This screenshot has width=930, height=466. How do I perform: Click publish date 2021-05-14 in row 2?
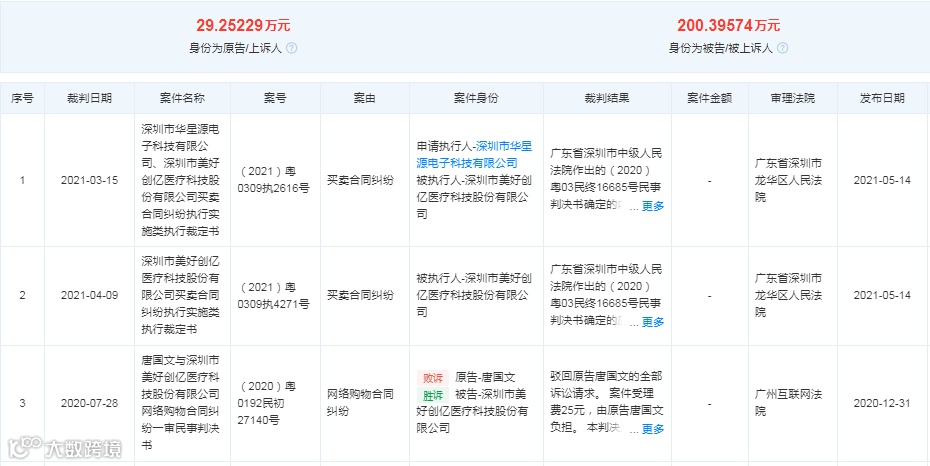(882, 296)
